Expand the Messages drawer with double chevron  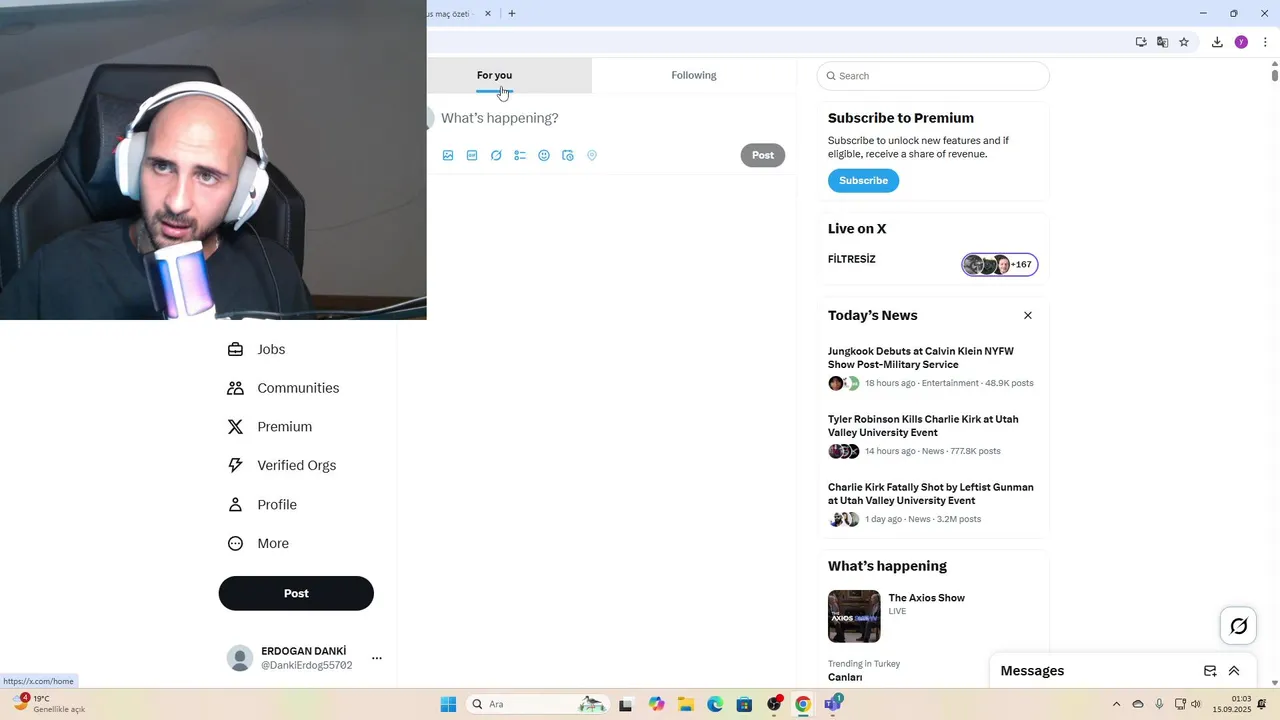tap(1234, 671)
